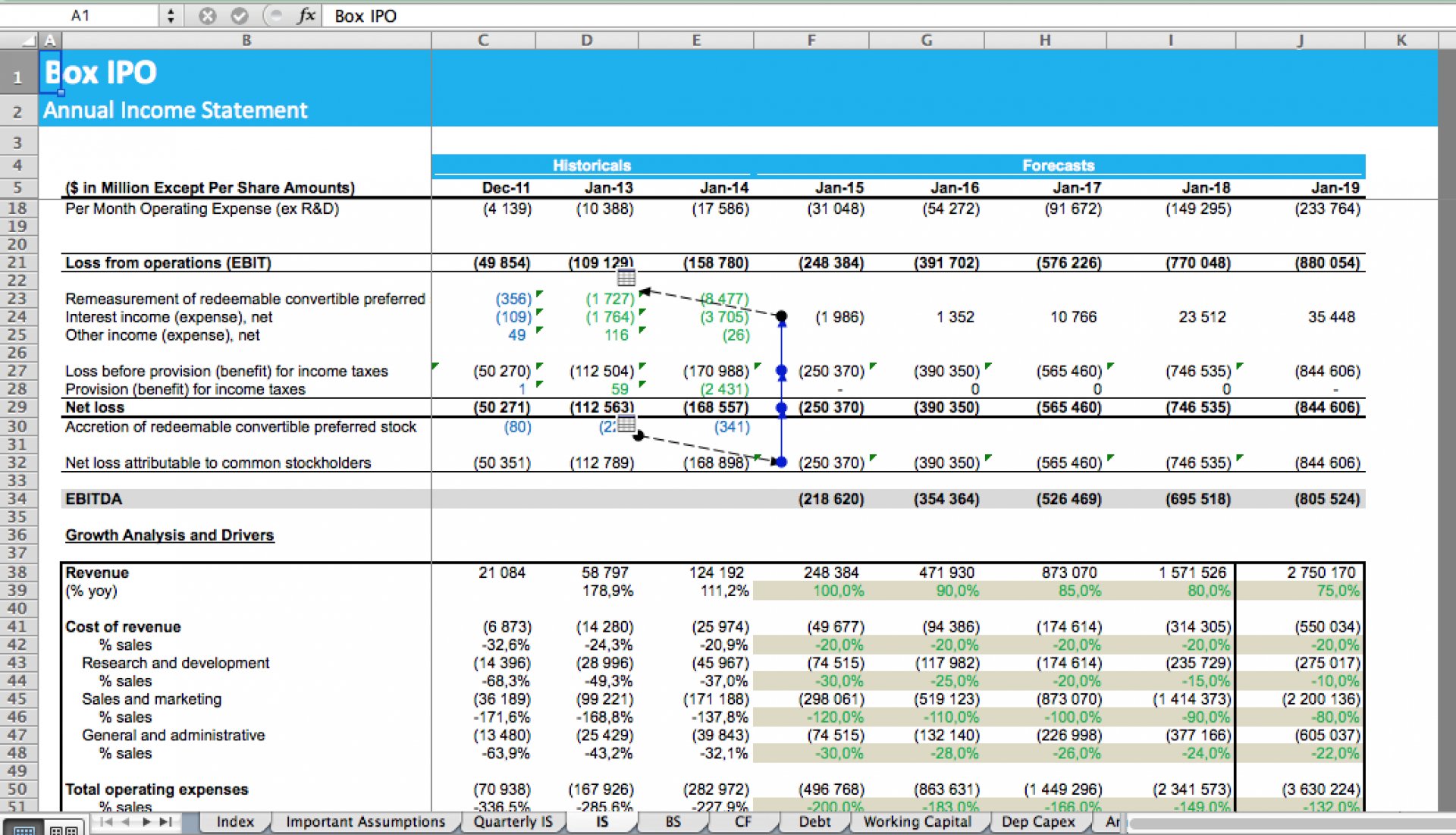Open the Index sheet tab
The width and height of the screenshot is (1456, 835).
(x=235, y=822)
